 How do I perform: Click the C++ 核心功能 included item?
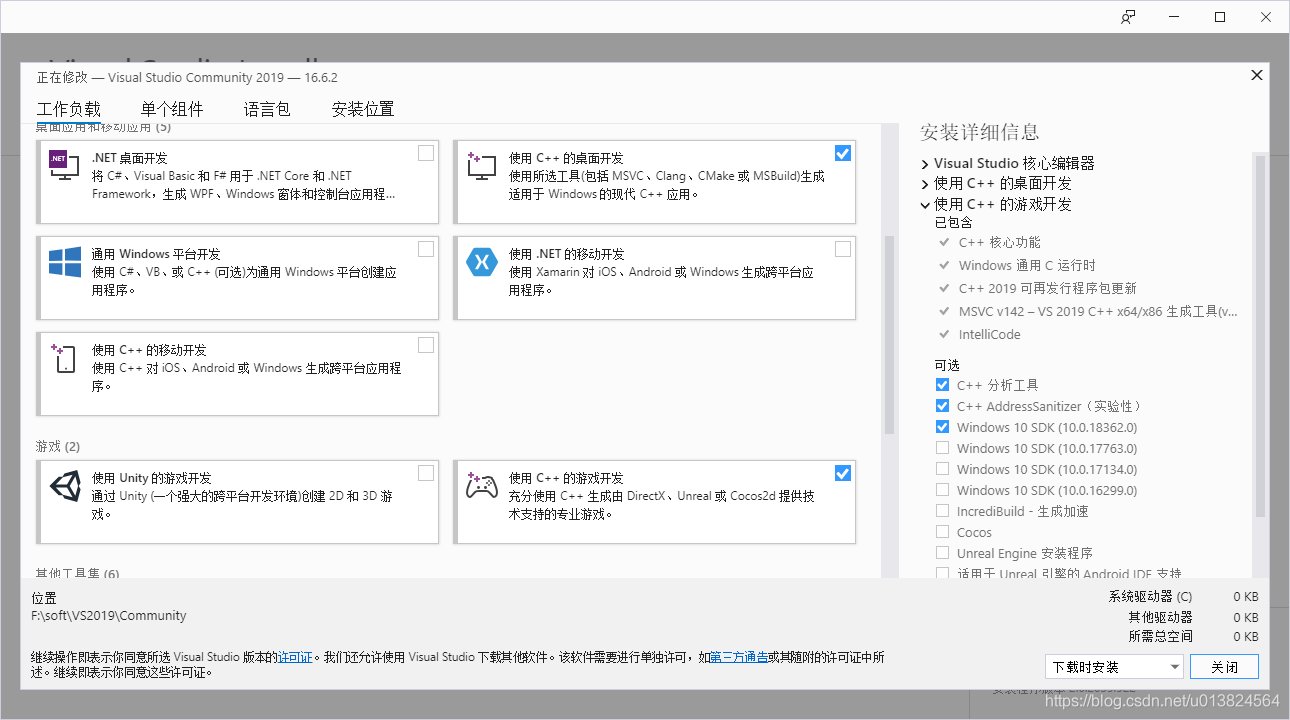coord(999,242)
